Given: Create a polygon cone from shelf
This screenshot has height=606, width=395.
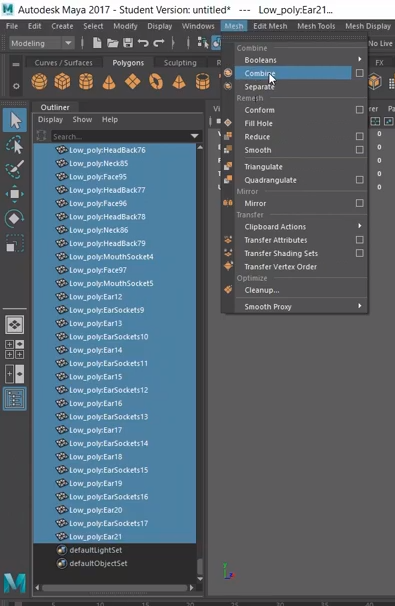Looking at the screenshot, I should (109, 82).
